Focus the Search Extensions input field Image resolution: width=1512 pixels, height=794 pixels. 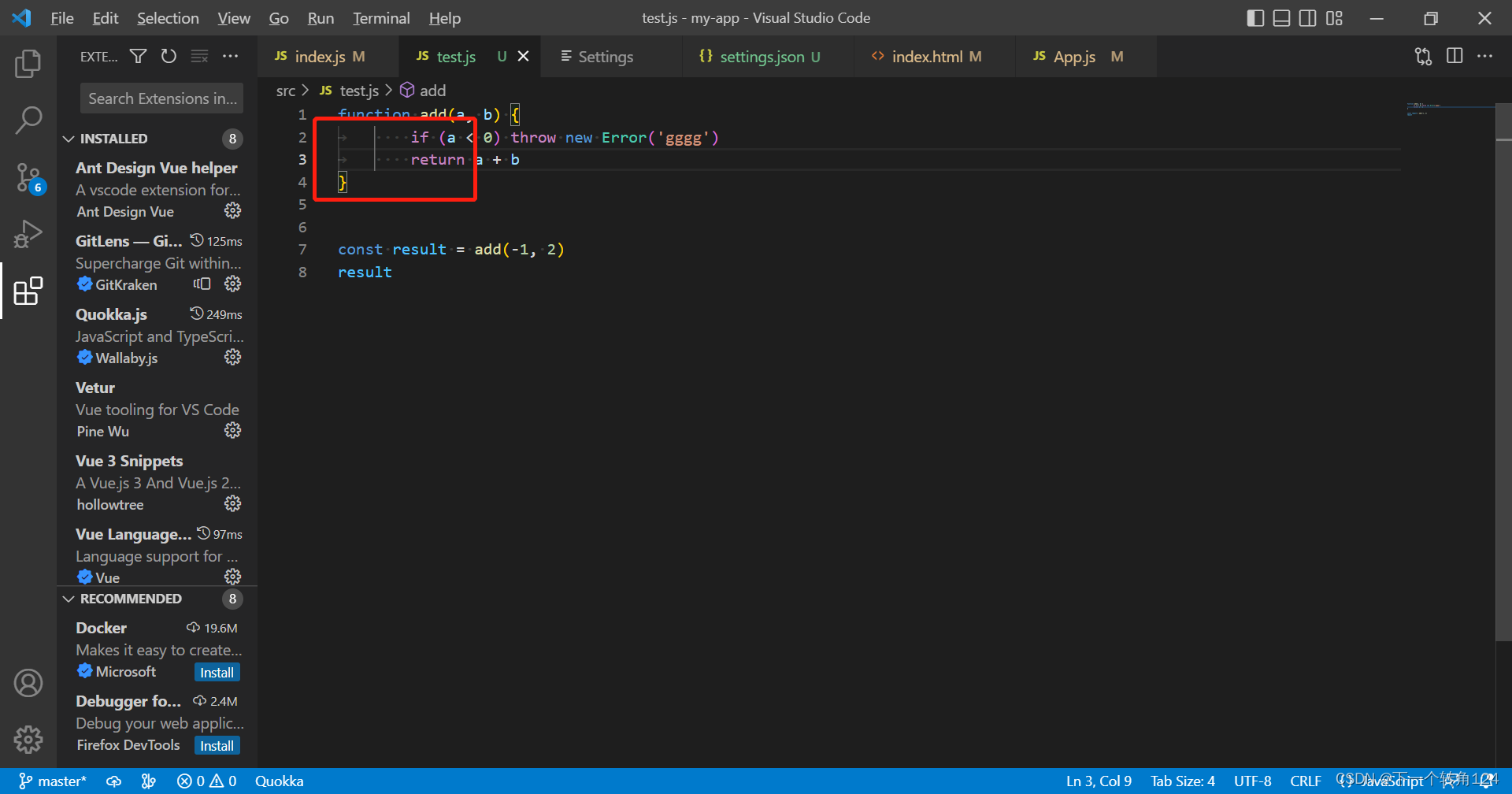(x=161, y=98)
